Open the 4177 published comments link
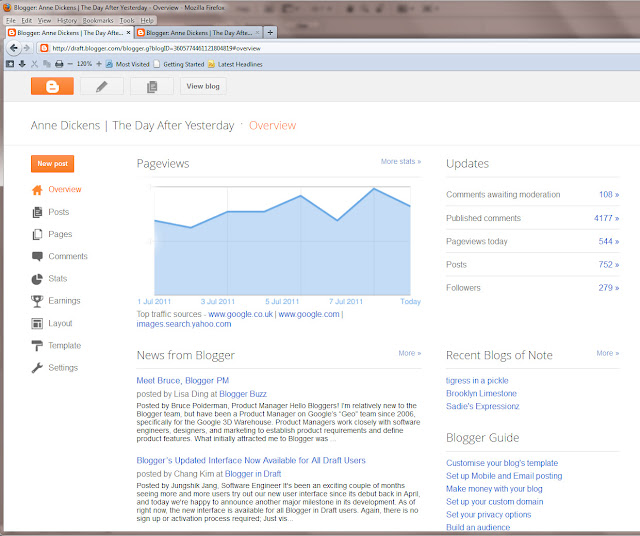640x536 pixels. click(607, 218)
